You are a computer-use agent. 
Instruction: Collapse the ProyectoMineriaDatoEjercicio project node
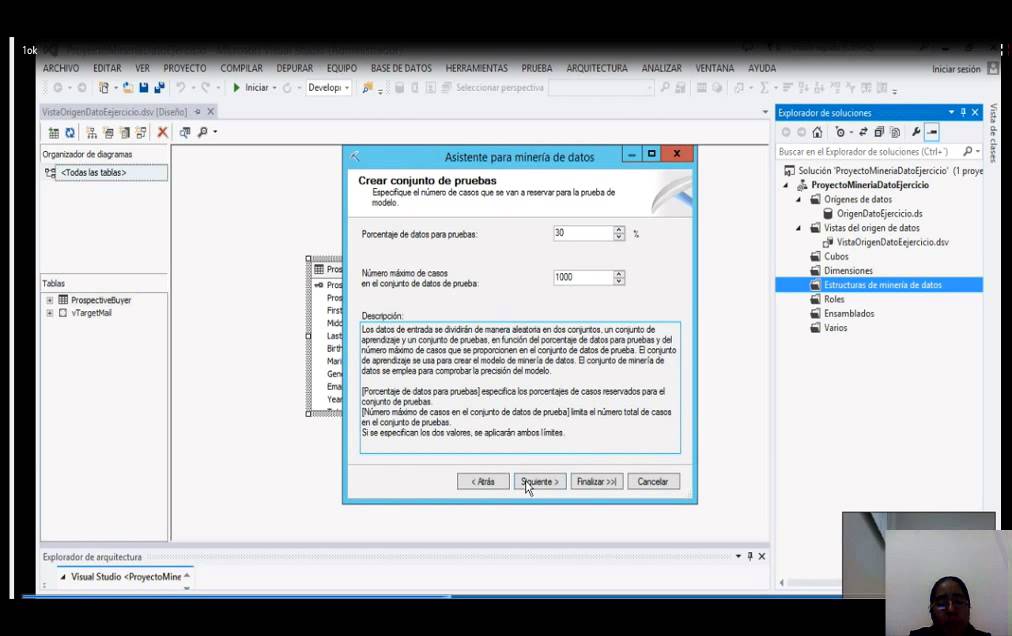(786, 185)
